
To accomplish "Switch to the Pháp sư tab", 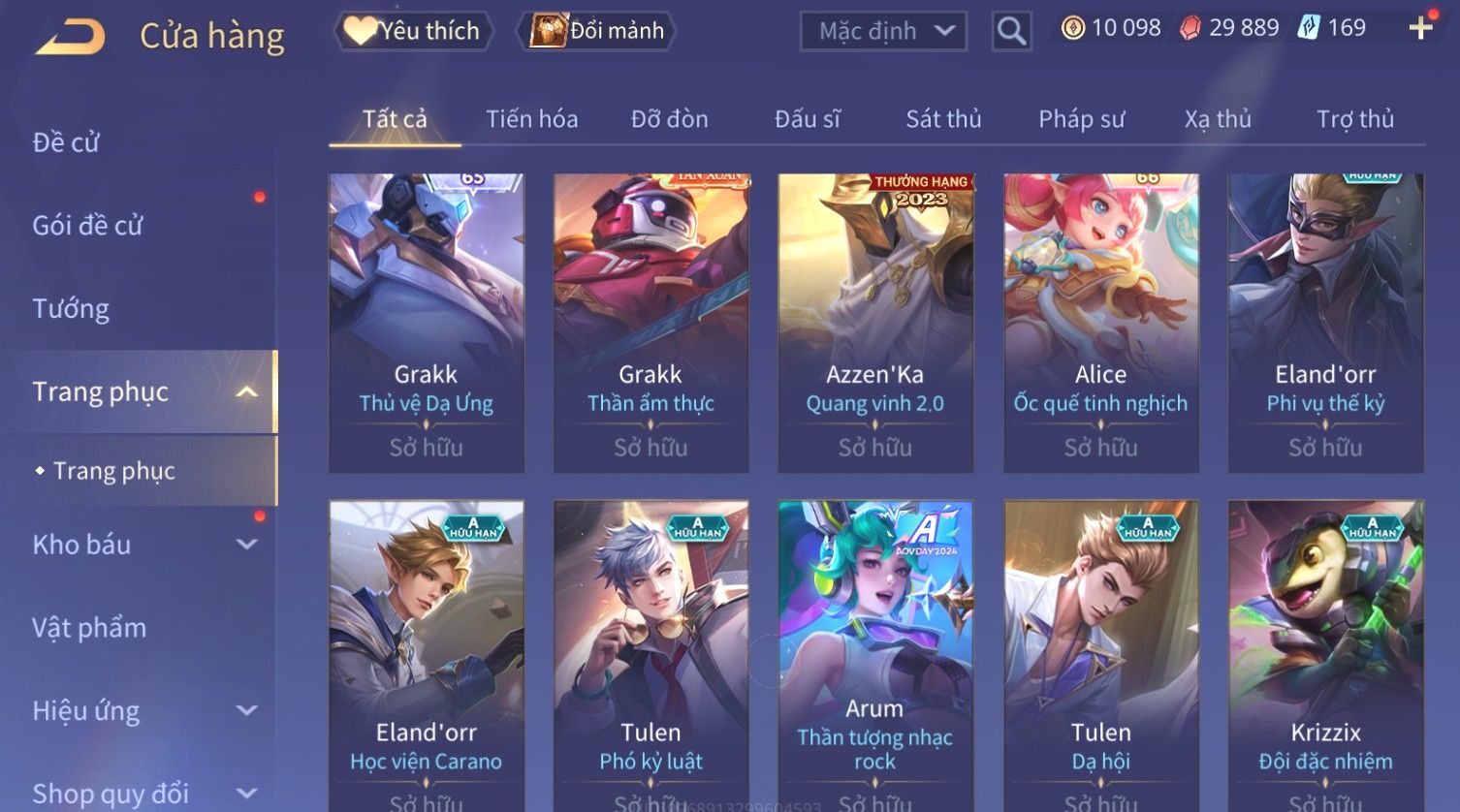I will click(1081, 119).
